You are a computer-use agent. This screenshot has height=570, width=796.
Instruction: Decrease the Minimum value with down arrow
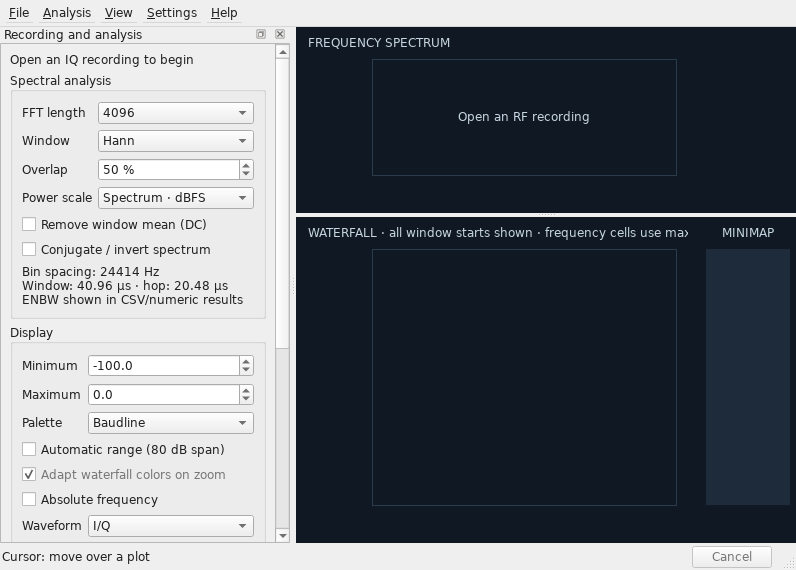point(246,370)
